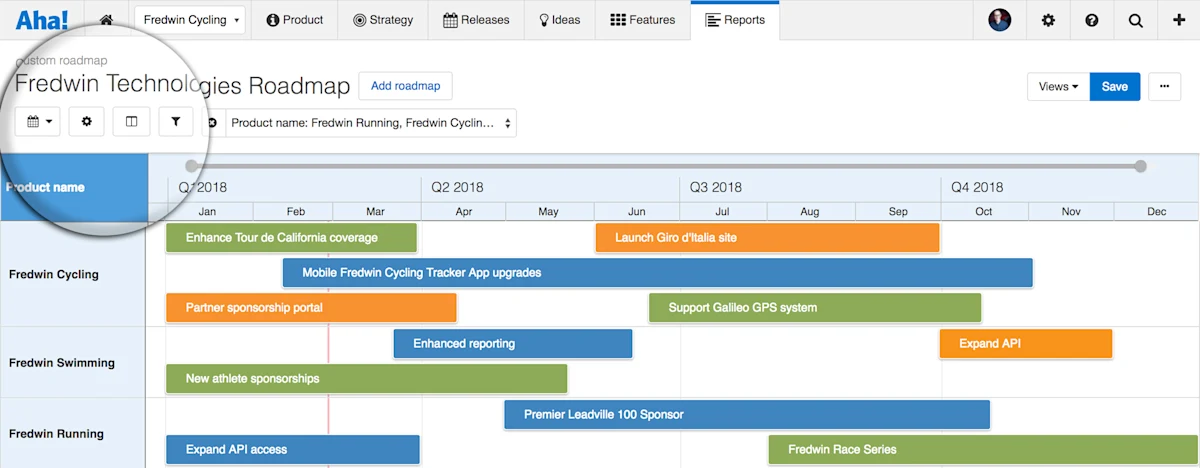The image size is (1200, 468).
Task: Expand the Product name filter selector
Action: point(371,123)
